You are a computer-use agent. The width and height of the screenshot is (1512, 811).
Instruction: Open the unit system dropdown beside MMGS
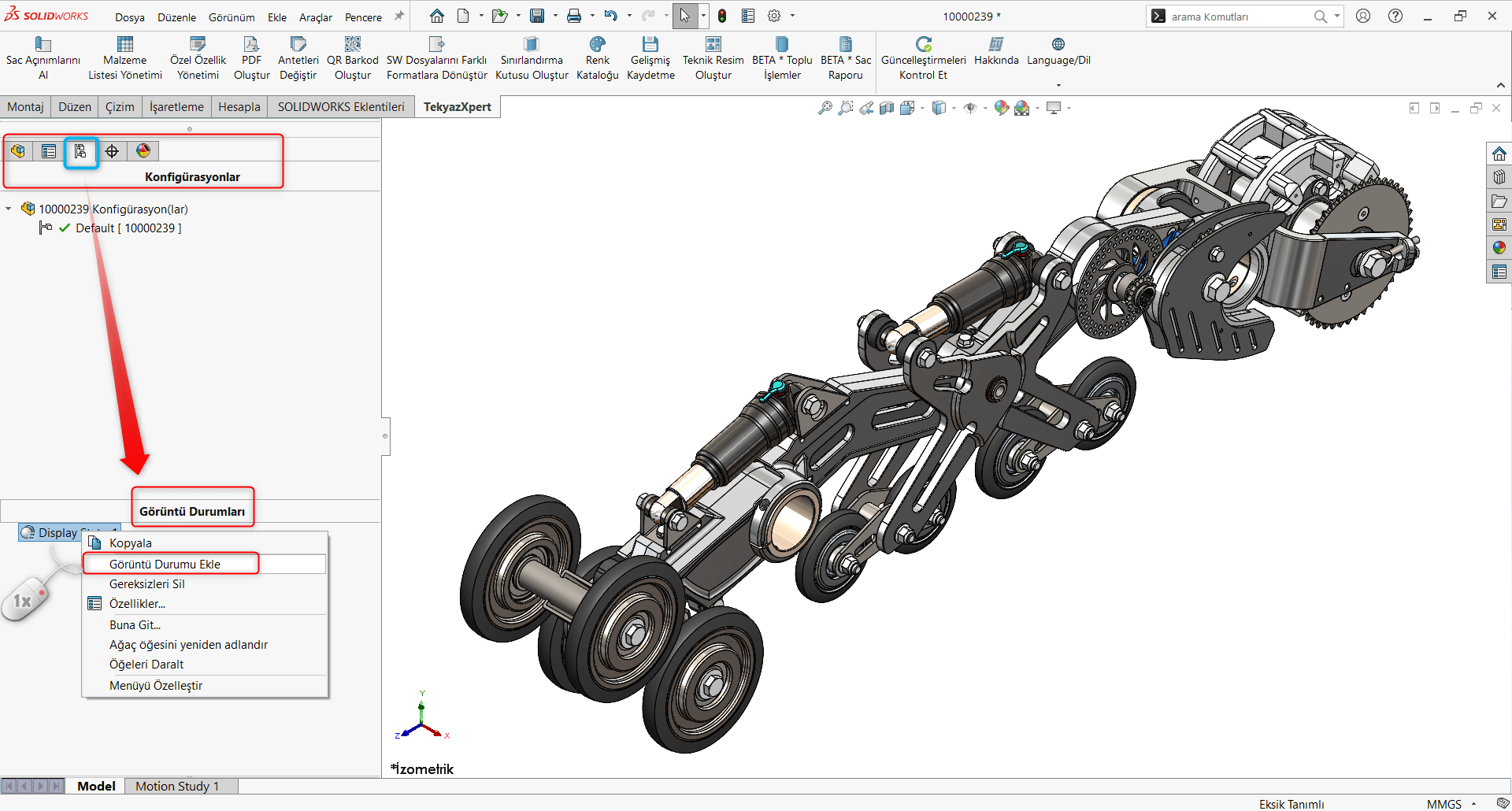coord(1474,804)
